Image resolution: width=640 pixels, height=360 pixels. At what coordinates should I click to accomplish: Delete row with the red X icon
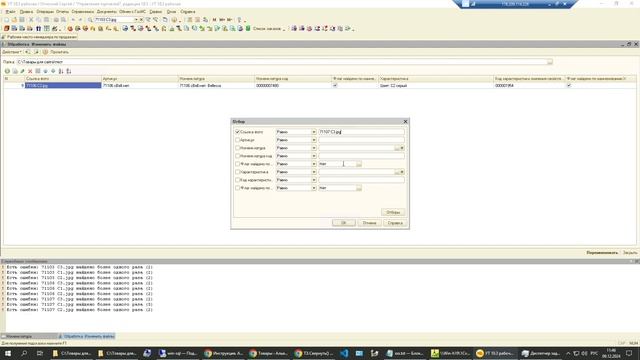pos(30,71)
